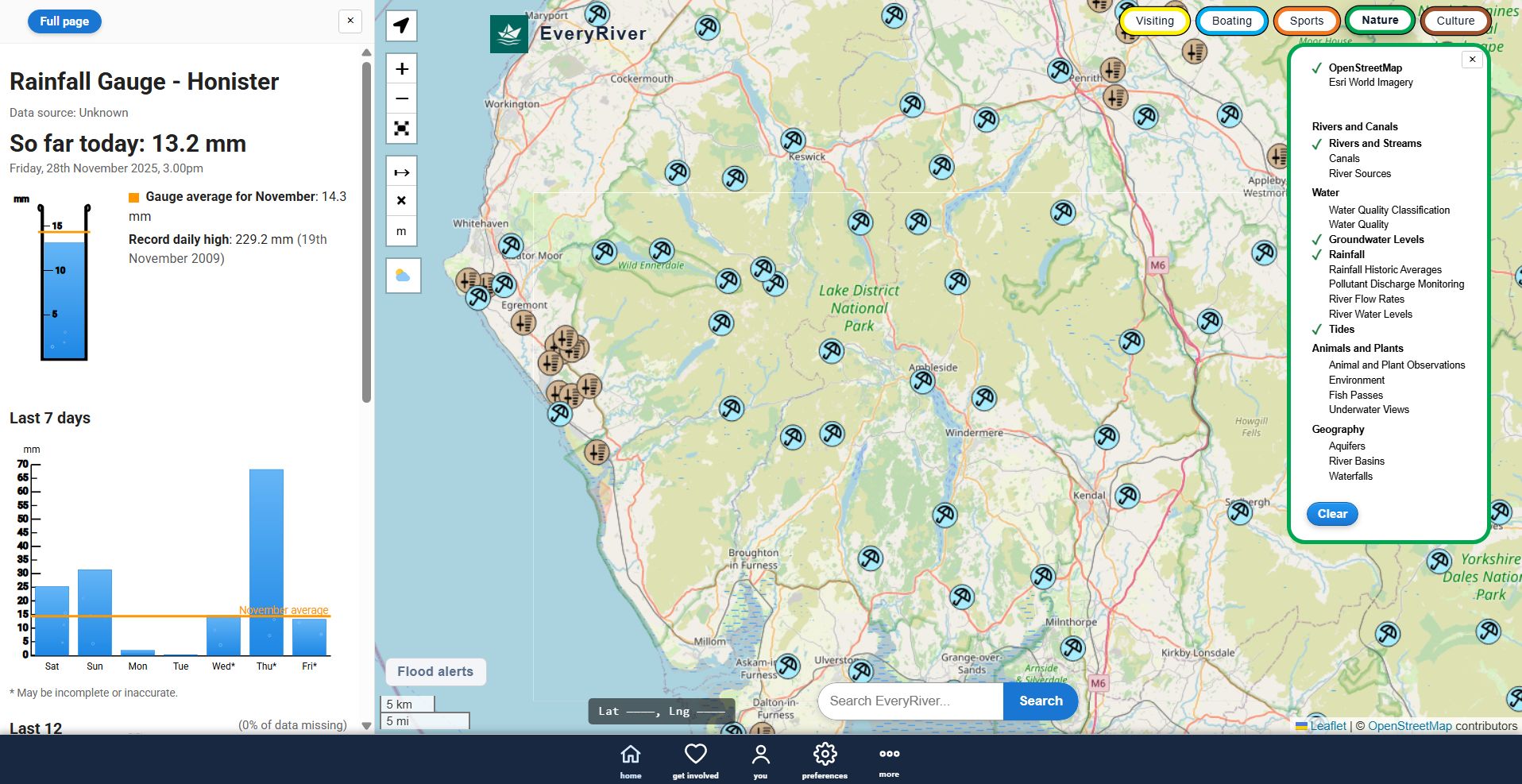
Task: Zoom out of the map
Action: (401, 98)
